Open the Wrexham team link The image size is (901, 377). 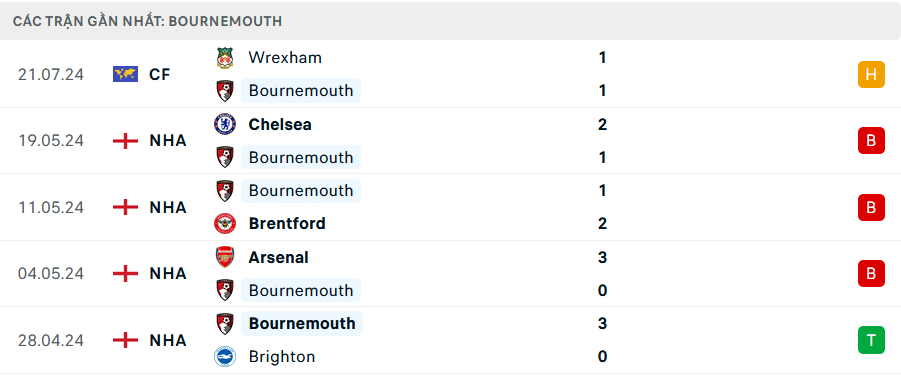(285, 57)
